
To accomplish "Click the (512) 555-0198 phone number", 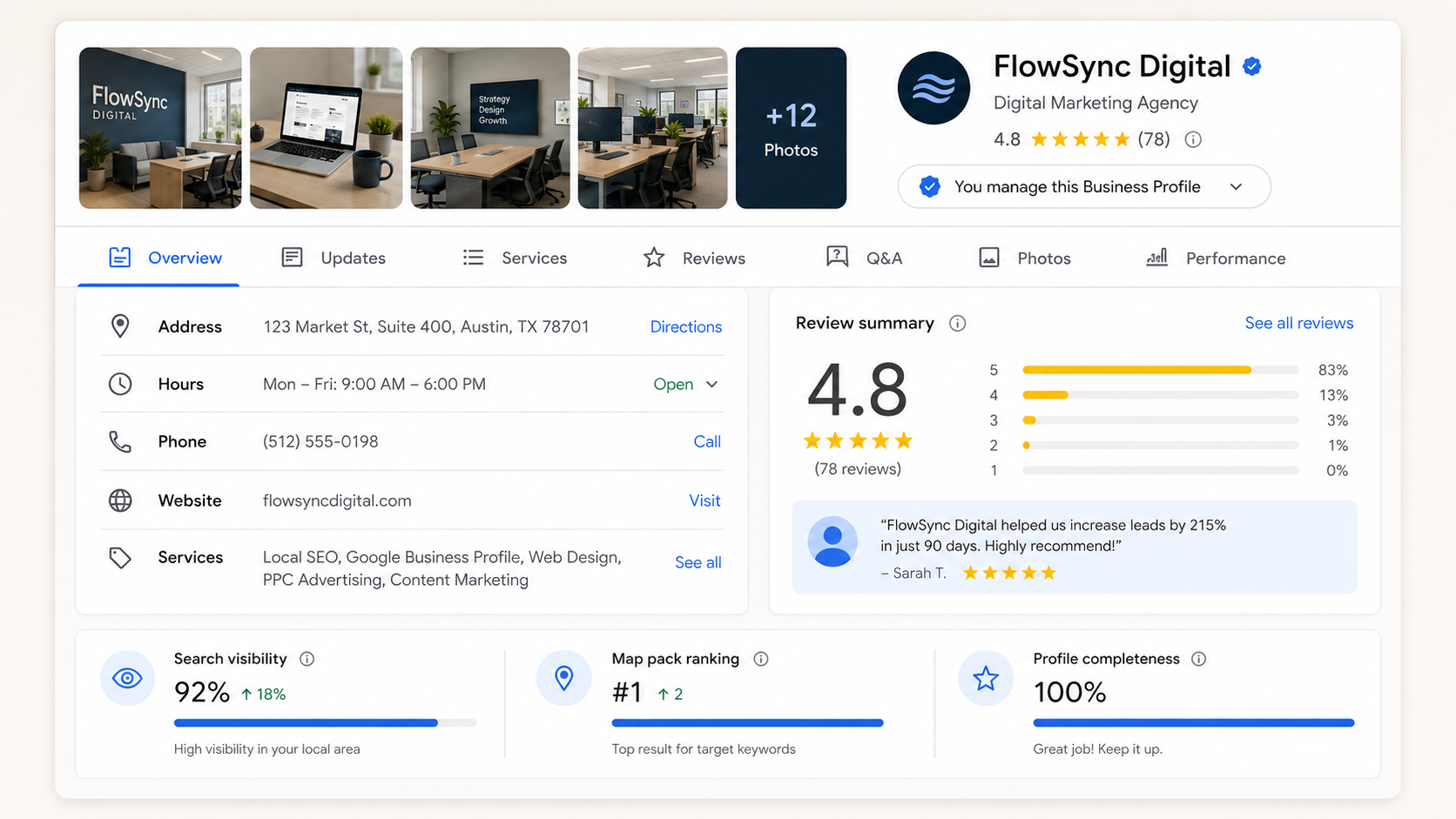I will point(320,442).
